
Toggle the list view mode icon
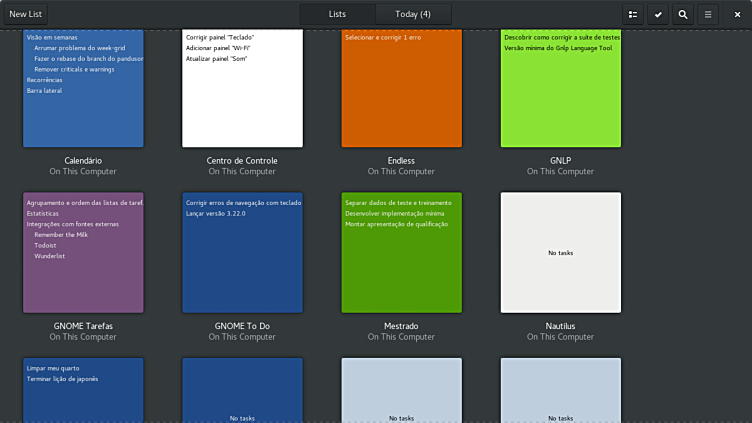click(x=633, y=14)
